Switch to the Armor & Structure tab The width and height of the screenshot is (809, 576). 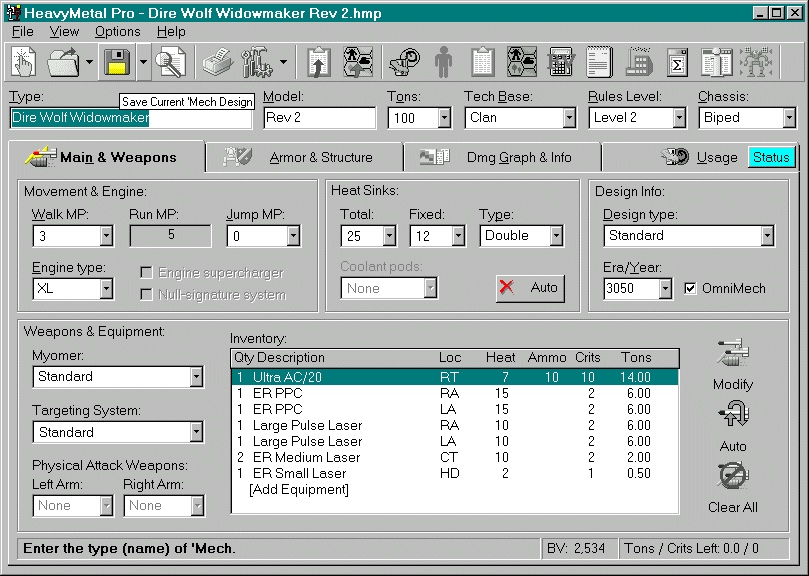click(304, 157)
